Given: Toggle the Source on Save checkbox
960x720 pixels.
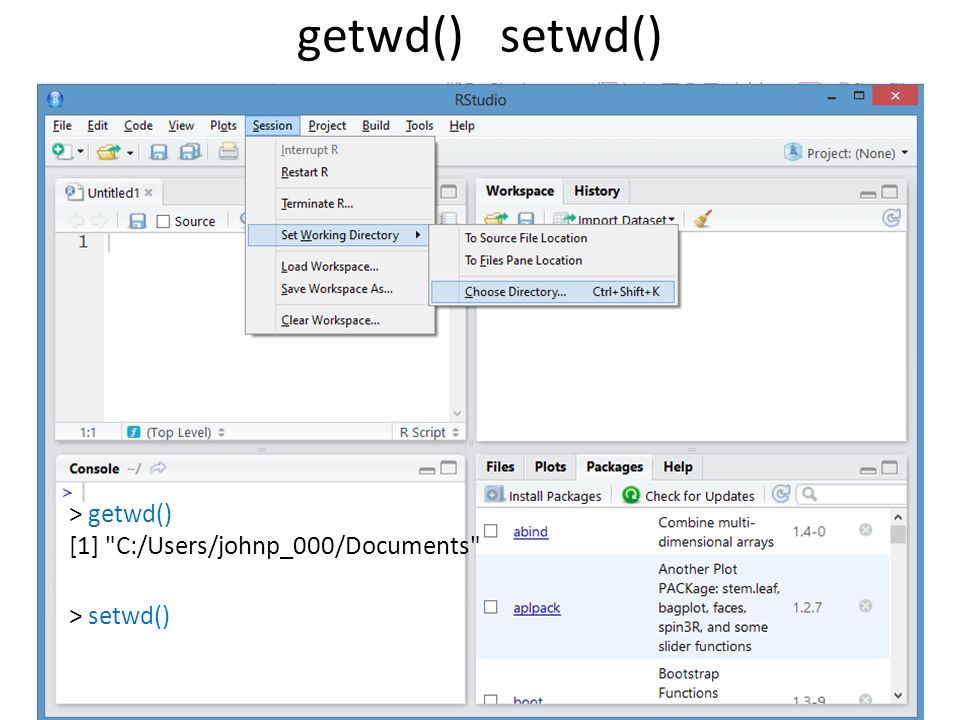Looking at the screenshot, I should click(x=163, y=221).
